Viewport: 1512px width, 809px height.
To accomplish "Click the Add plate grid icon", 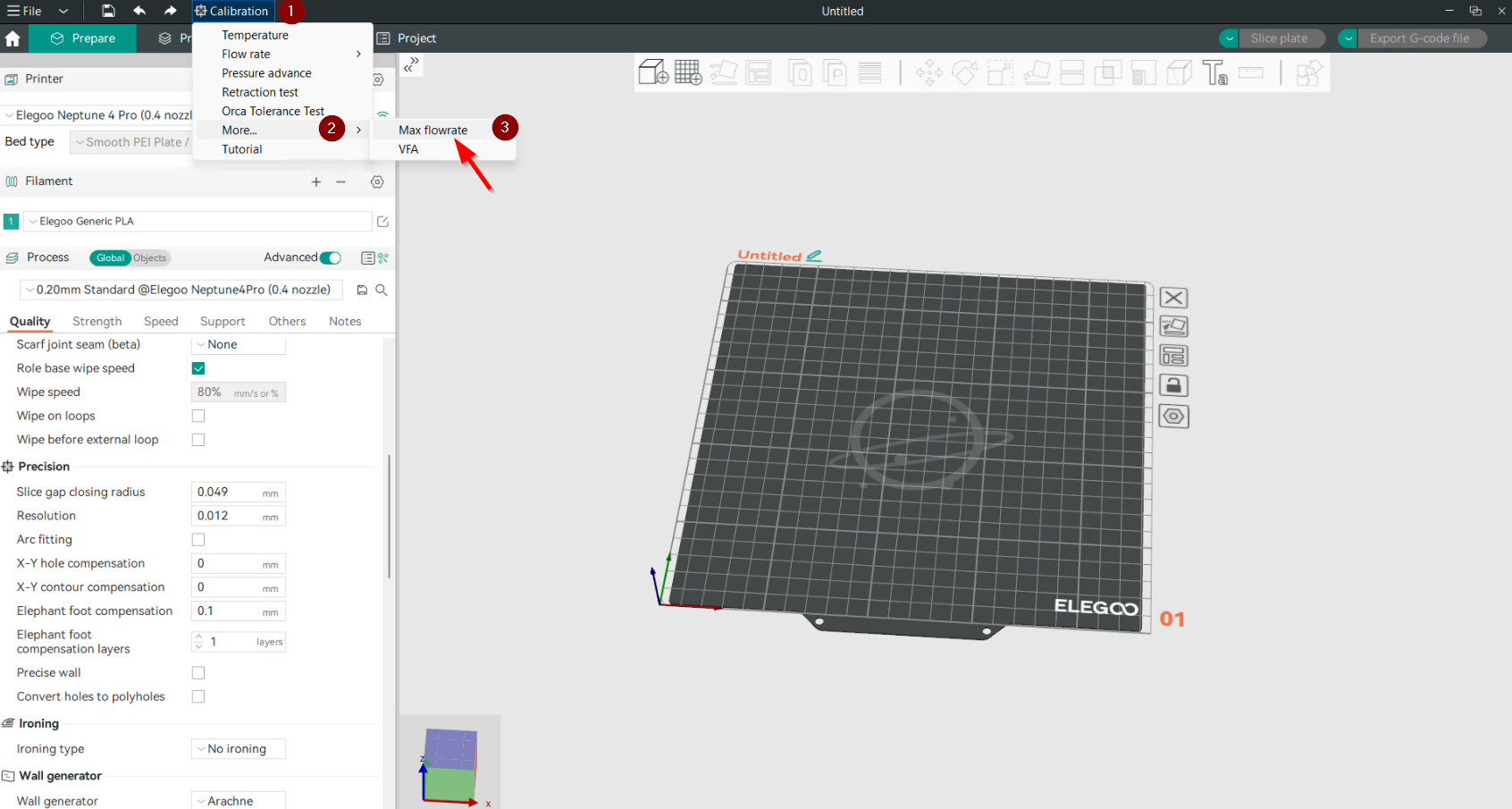I will 688,72.
